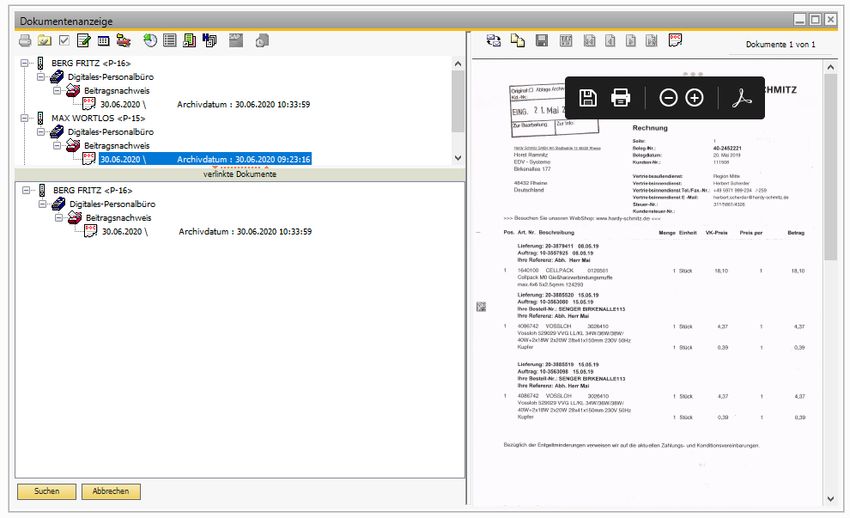Image resolution: width=850 pixels, height=518 pixels.
Task: Click the greyed page layout viewer icon
Action: point(566,41)
